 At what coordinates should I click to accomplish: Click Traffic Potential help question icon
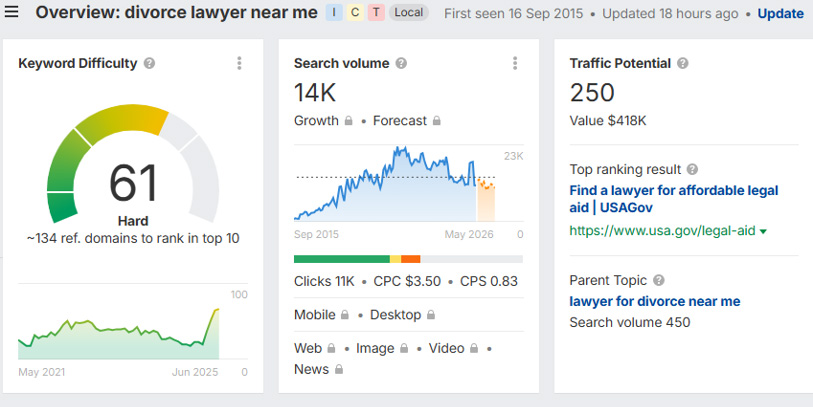click(x=683, y=63)
